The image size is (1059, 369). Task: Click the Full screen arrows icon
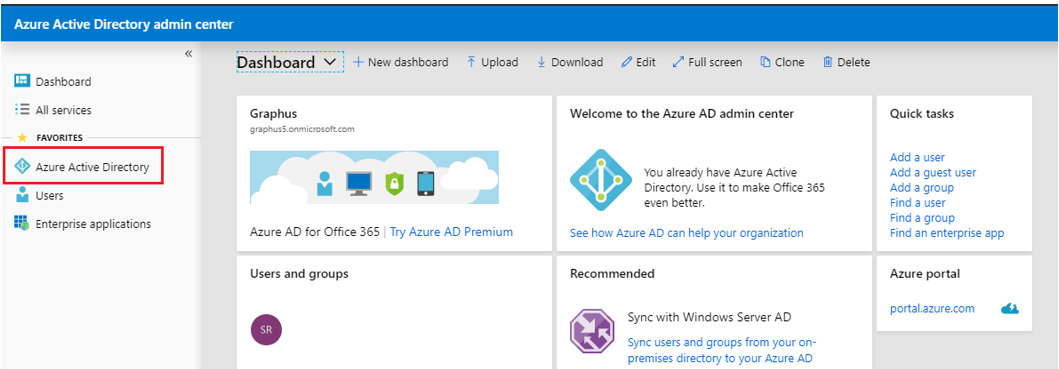678,62
